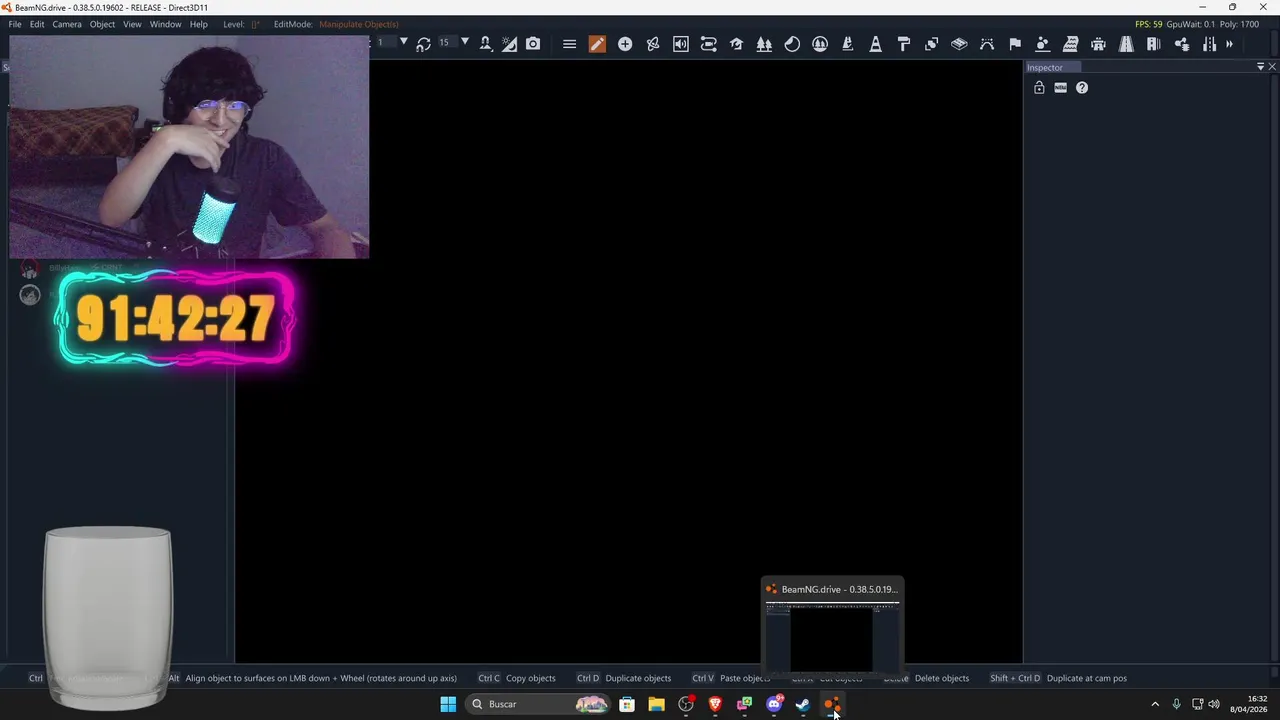
Task: Open the Window menu
Action: point(165,24)
